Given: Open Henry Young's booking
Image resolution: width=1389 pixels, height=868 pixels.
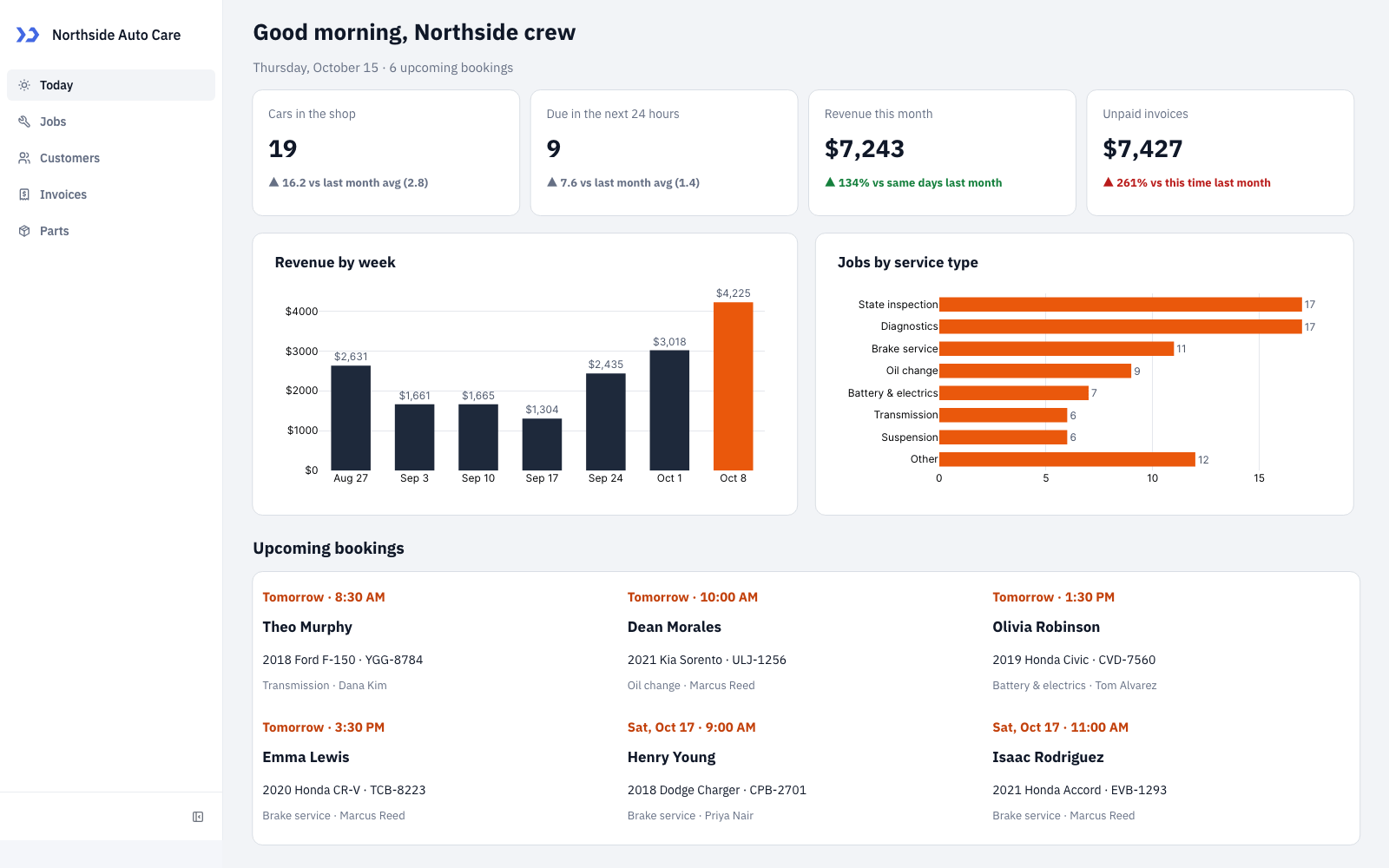Looking at the screenshot, I should pyautogui.click(x=805, y=773).
